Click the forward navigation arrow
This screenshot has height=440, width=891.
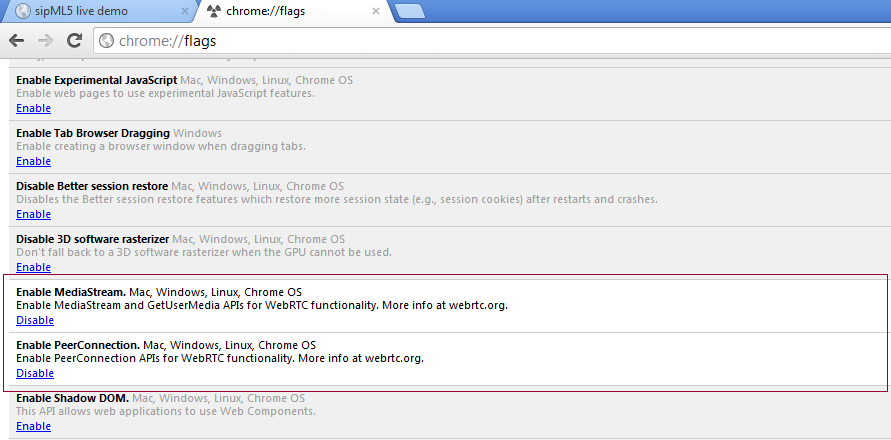pyautogui.click(x=46, y=41)
